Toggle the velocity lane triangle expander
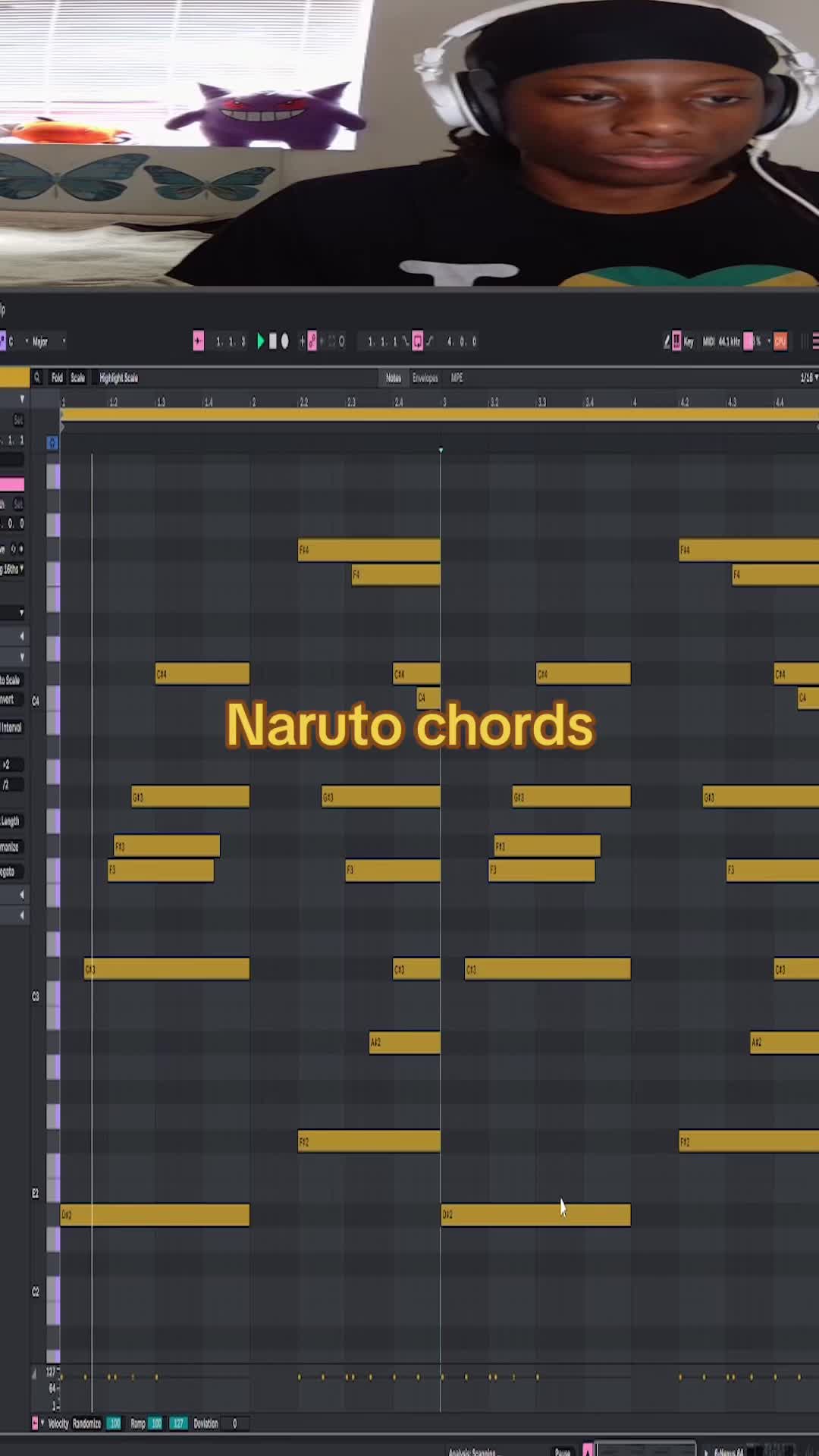 click(x=34, y=1373)
